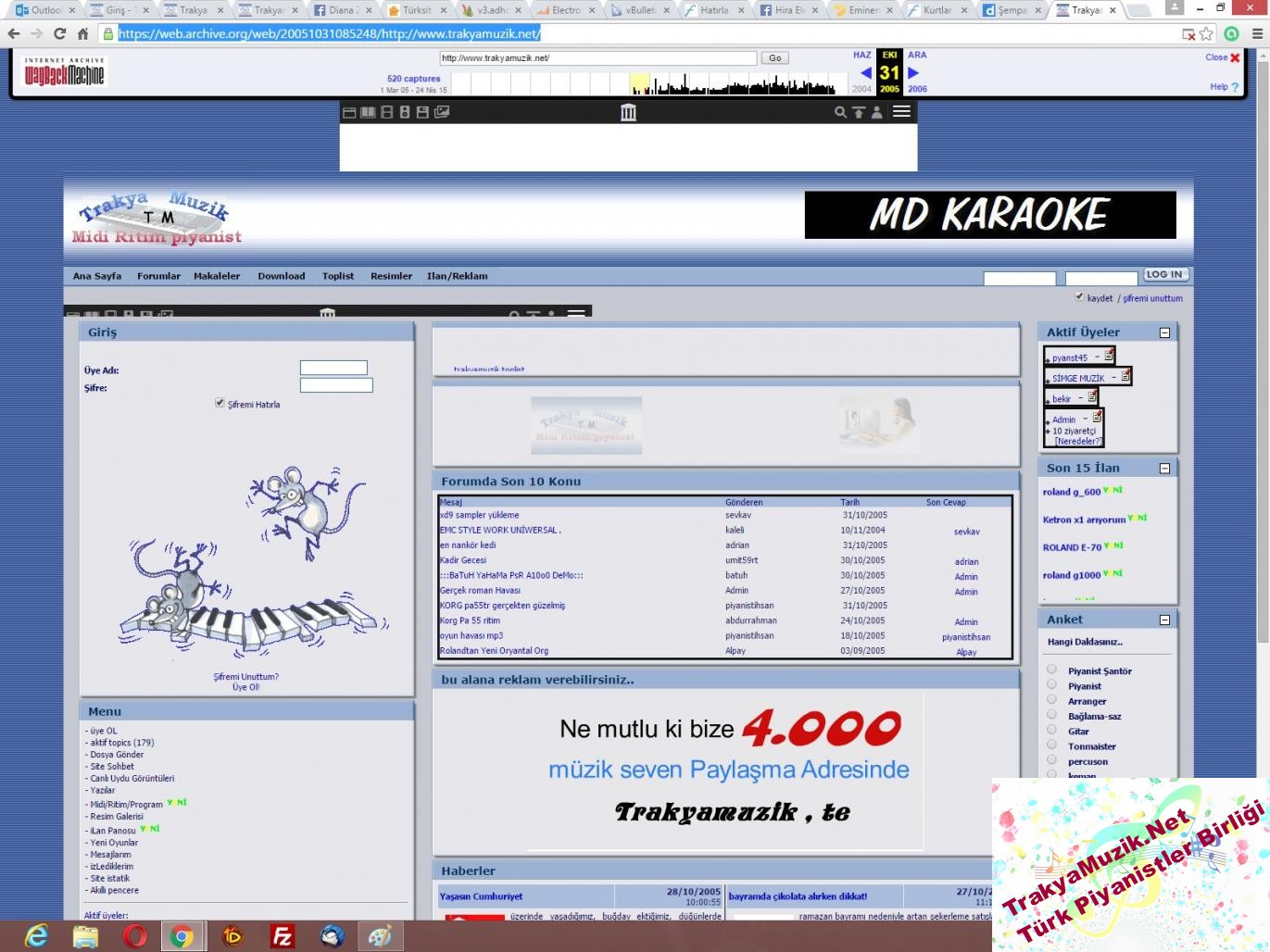Viewport: 1270px width, 952px height.
Task: Open the 'Kadir Gecesi' forum topic
Action: [462, 560]
